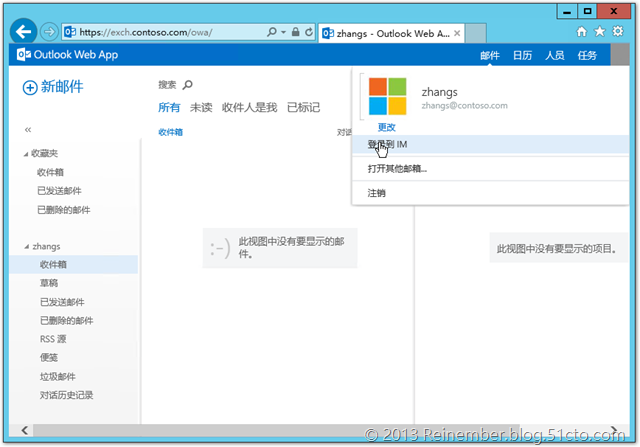Select 打开其他邮箱 menu option
The height and width of the screenshot is (447, 640).
[x=397, y=168]
